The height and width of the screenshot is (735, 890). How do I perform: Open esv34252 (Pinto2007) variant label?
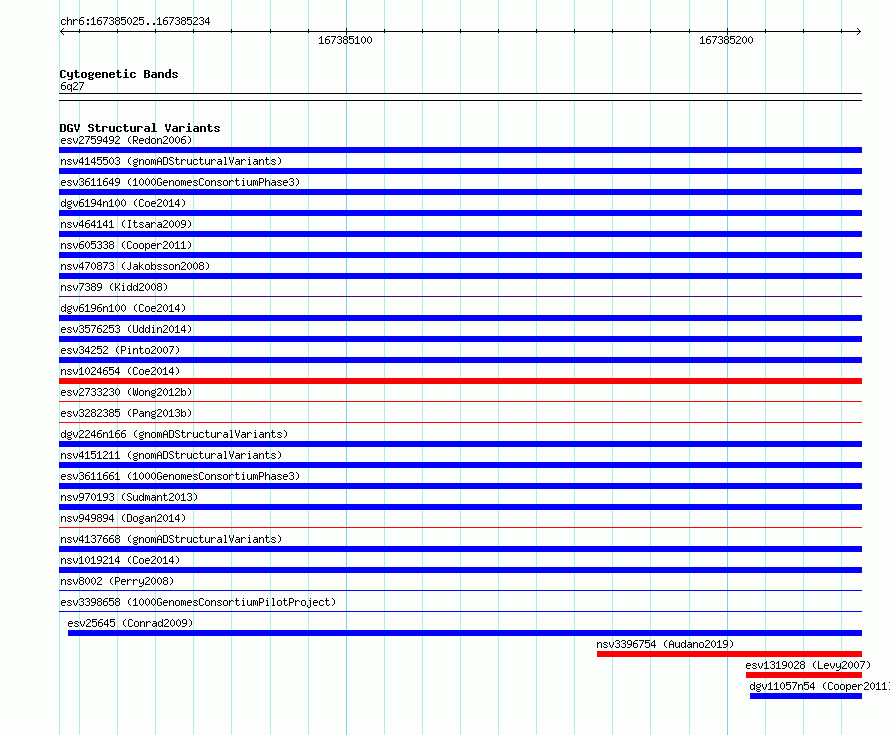120,350
